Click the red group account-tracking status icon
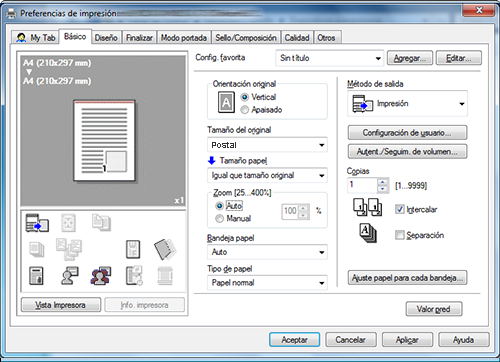Viewport: 500px width, 362px height. (x=101, y=276)
